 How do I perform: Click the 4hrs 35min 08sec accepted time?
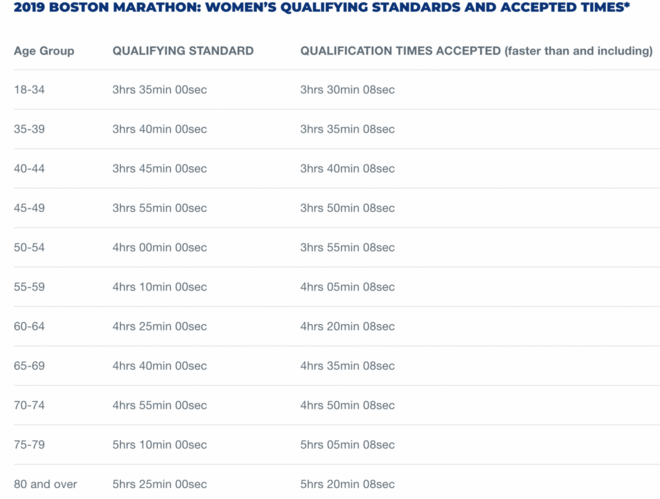click(x=347, y=366)
